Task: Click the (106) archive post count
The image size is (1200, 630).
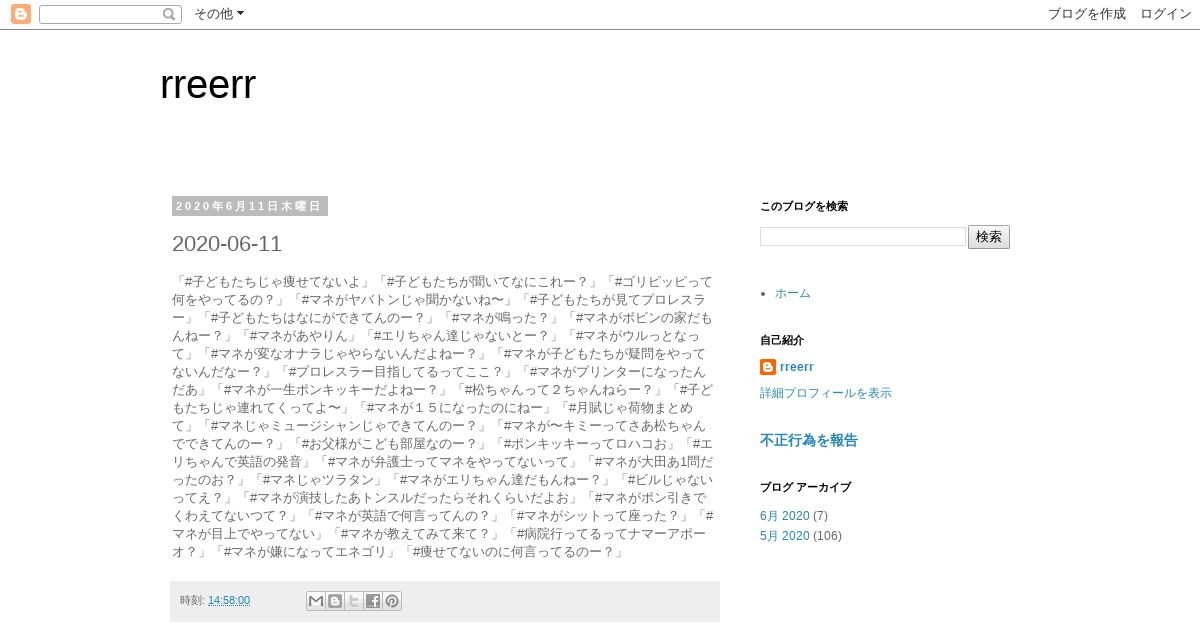Action: [x=828, y=536]
